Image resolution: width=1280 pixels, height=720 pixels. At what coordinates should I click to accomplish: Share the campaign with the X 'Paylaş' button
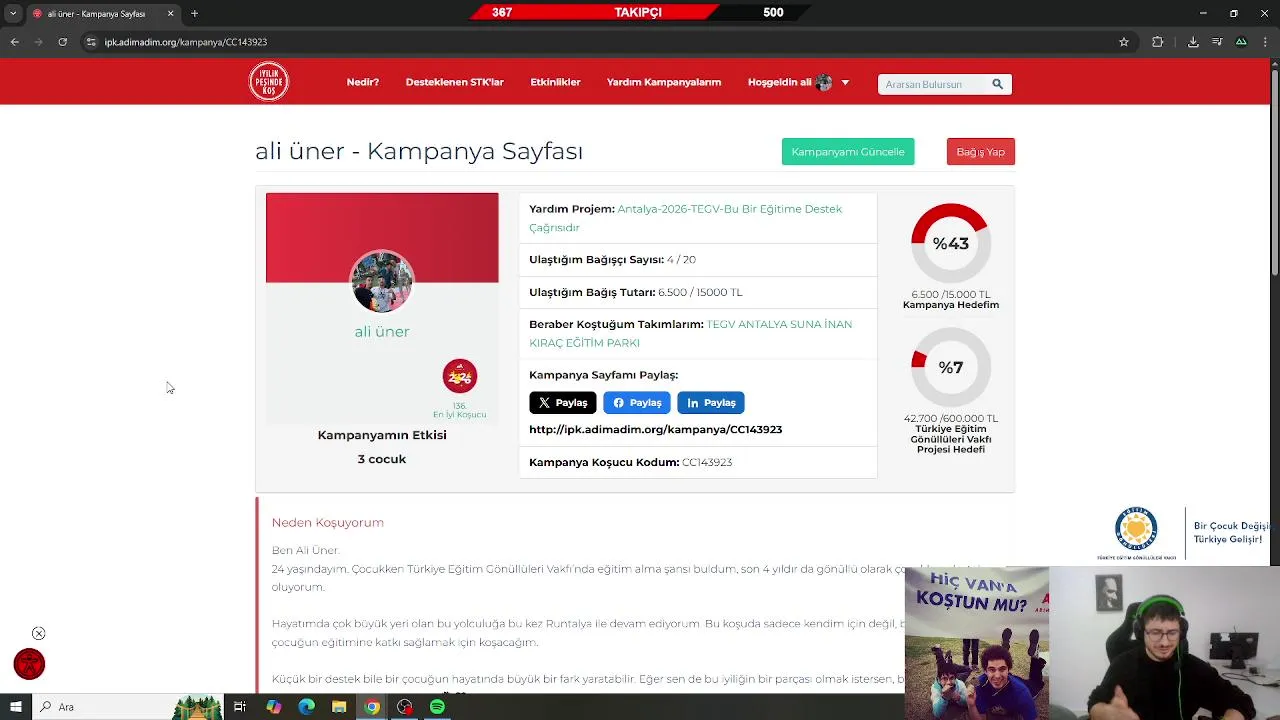click(x=563, y=402)
